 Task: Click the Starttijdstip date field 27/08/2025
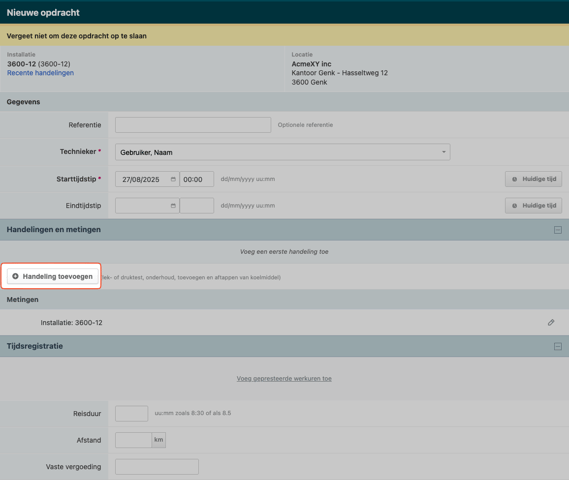click(147, 179)
